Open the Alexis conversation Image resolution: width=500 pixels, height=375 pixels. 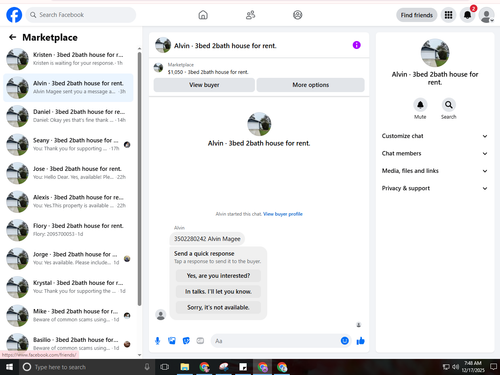tap(68, 202)
